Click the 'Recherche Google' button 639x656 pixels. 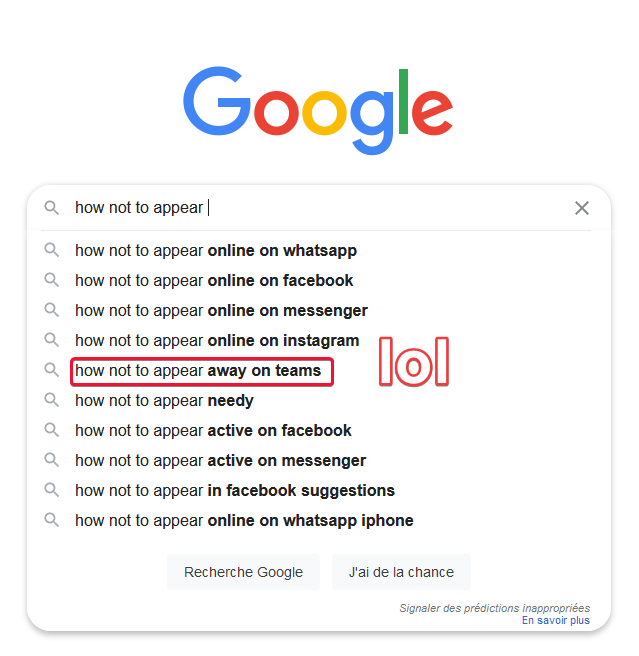[x=244, y=572]
